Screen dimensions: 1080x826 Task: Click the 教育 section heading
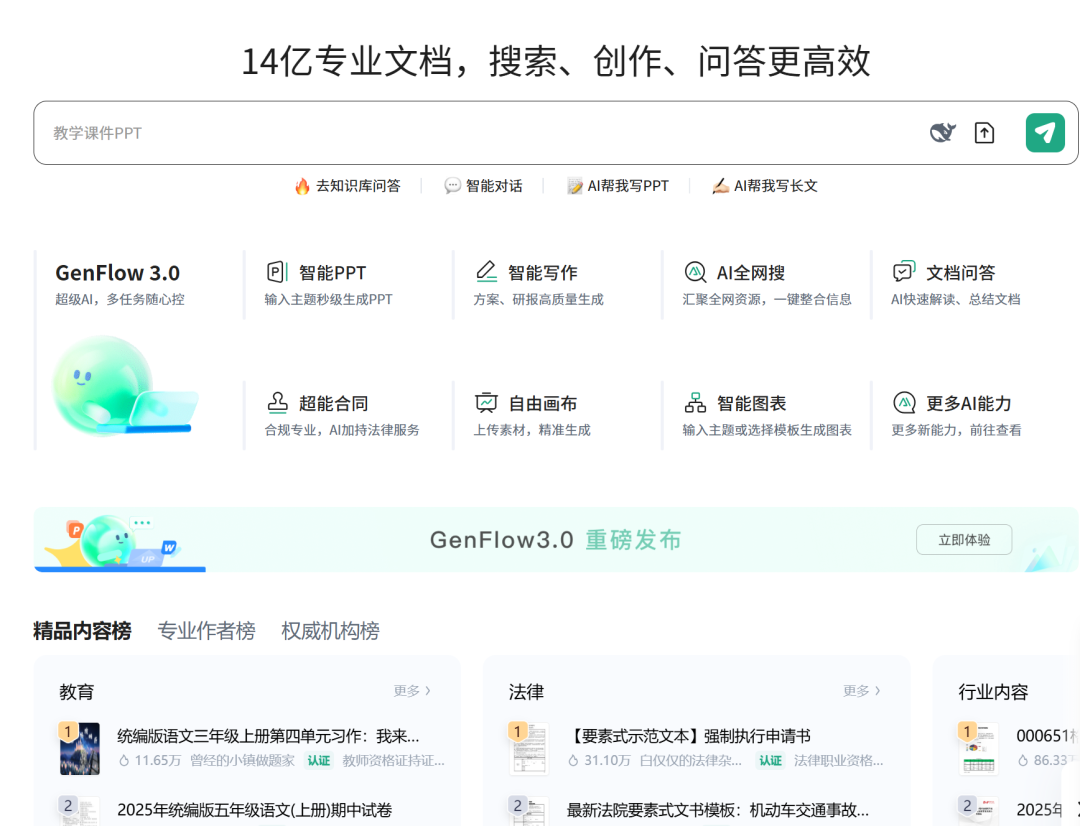tap(76, 692)
